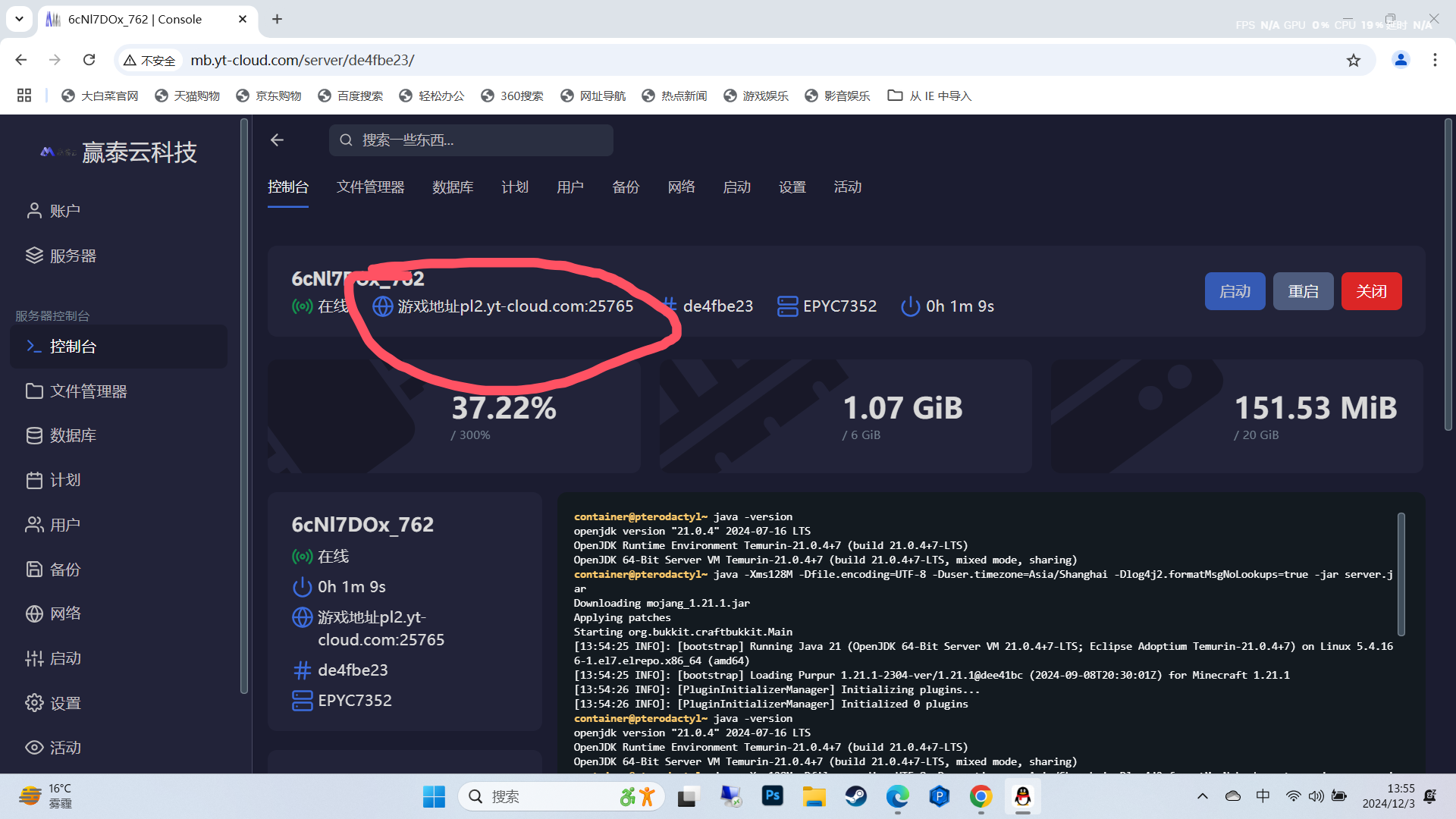Click the de4fbe23 ID in header
Image resolution: width=1456 pixels, height=819 pixels.
pyautogui.click(x=718, y=306)
